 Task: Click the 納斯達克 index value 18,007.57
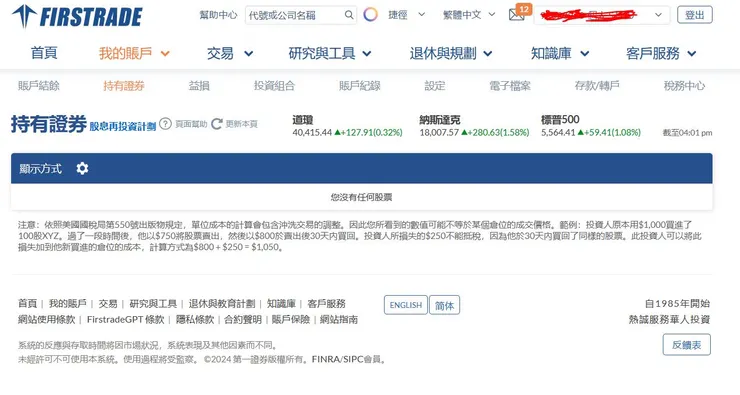(x=439, y=133)
